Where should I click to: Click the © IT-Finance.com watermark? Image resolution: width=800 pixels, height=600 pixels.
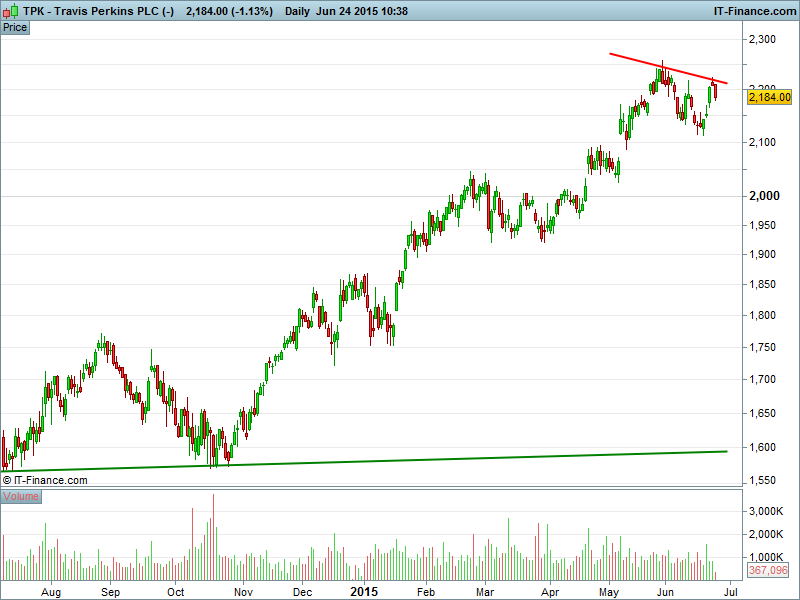[45, 480]
